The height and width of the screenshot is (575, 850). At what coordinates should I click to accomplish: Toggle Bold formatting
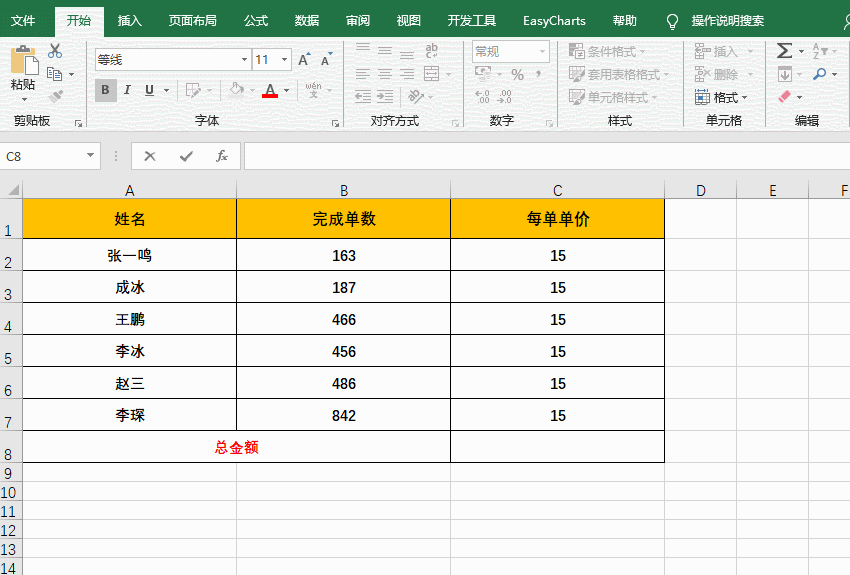106,90
